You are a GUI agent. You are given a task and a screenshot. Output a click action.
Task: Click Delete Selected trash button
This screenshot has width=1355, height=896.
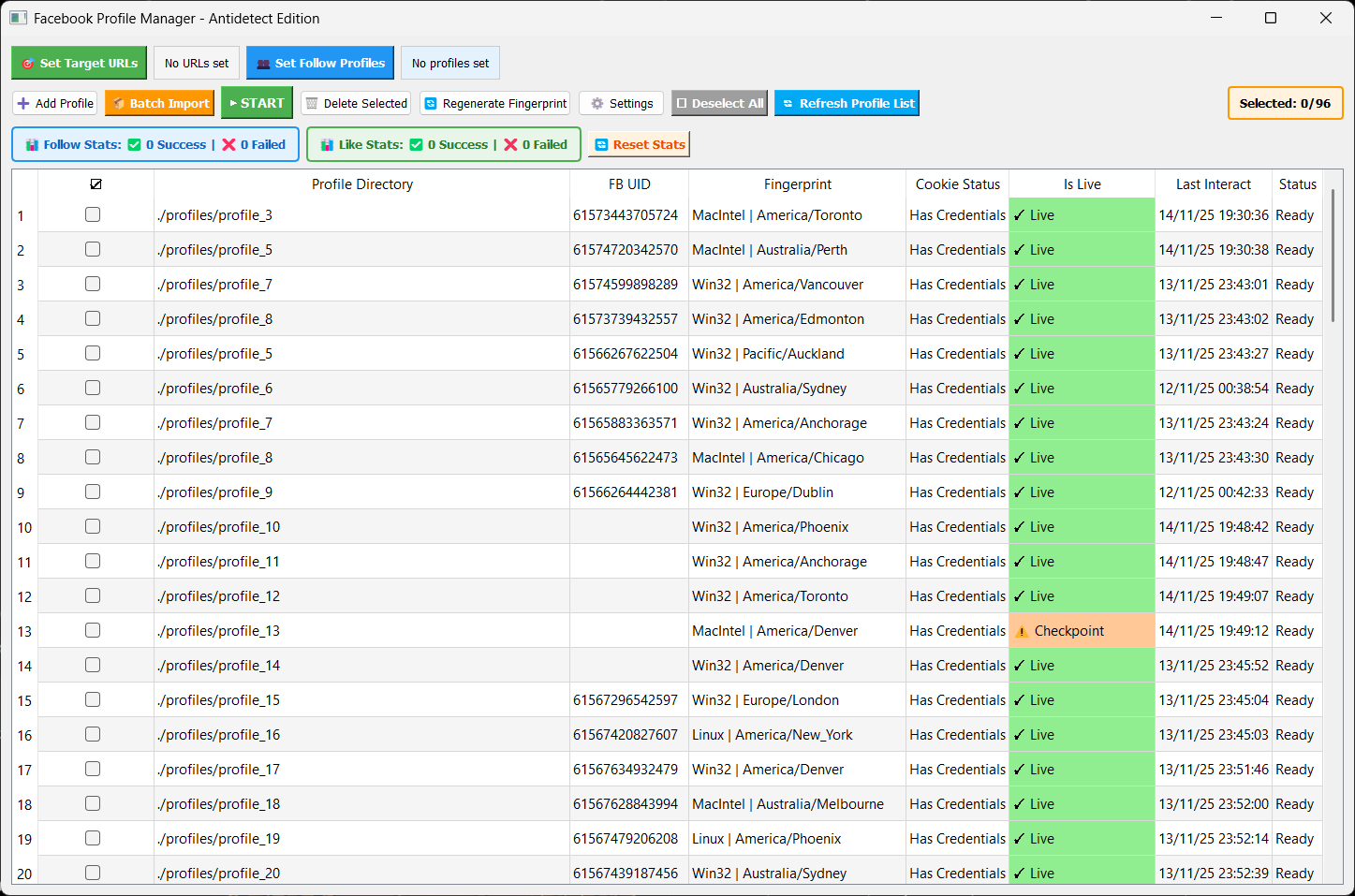356,103
